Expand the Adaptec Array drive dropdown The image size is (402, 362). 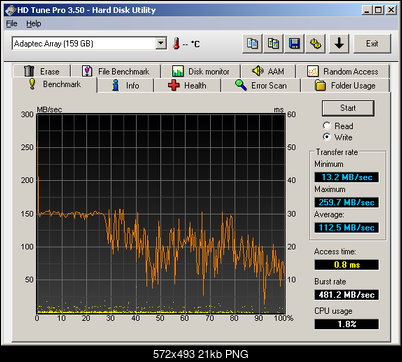[161, 43]
